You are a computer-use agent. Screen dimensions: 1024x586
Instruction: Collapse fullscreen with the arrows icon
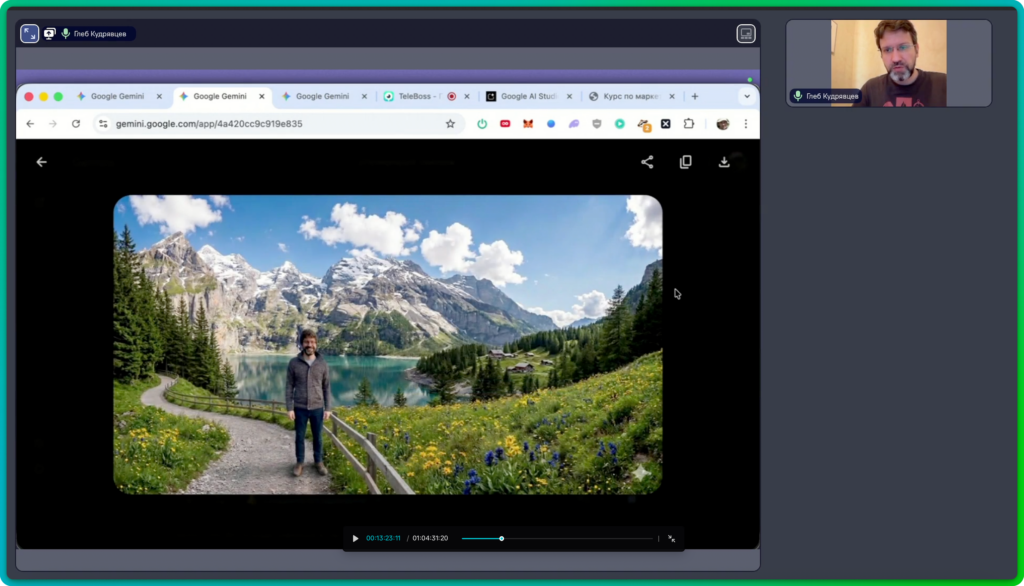[x=29, y=33]
